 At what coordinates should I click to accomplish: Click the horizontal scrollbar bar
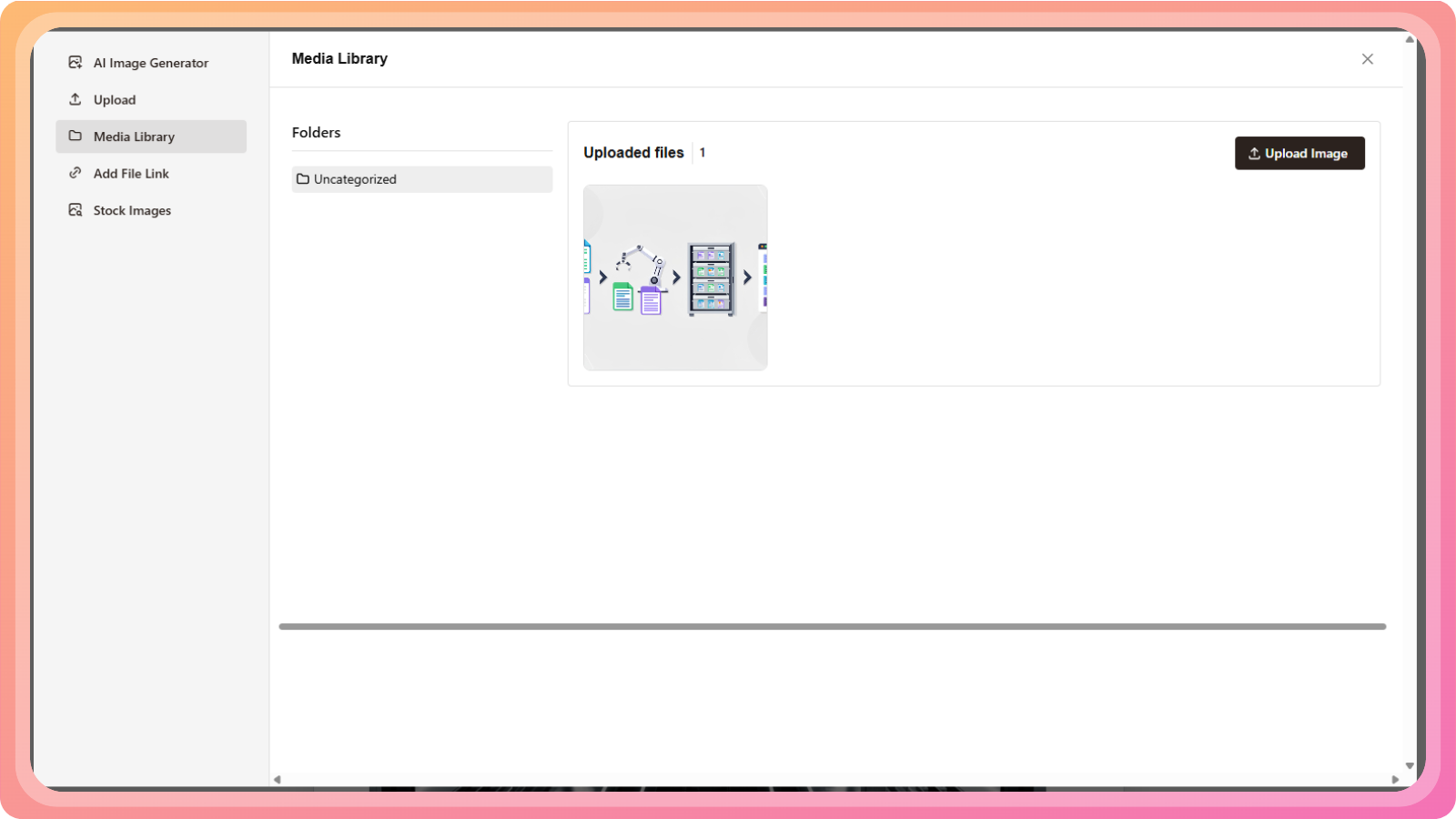(832, 626)
